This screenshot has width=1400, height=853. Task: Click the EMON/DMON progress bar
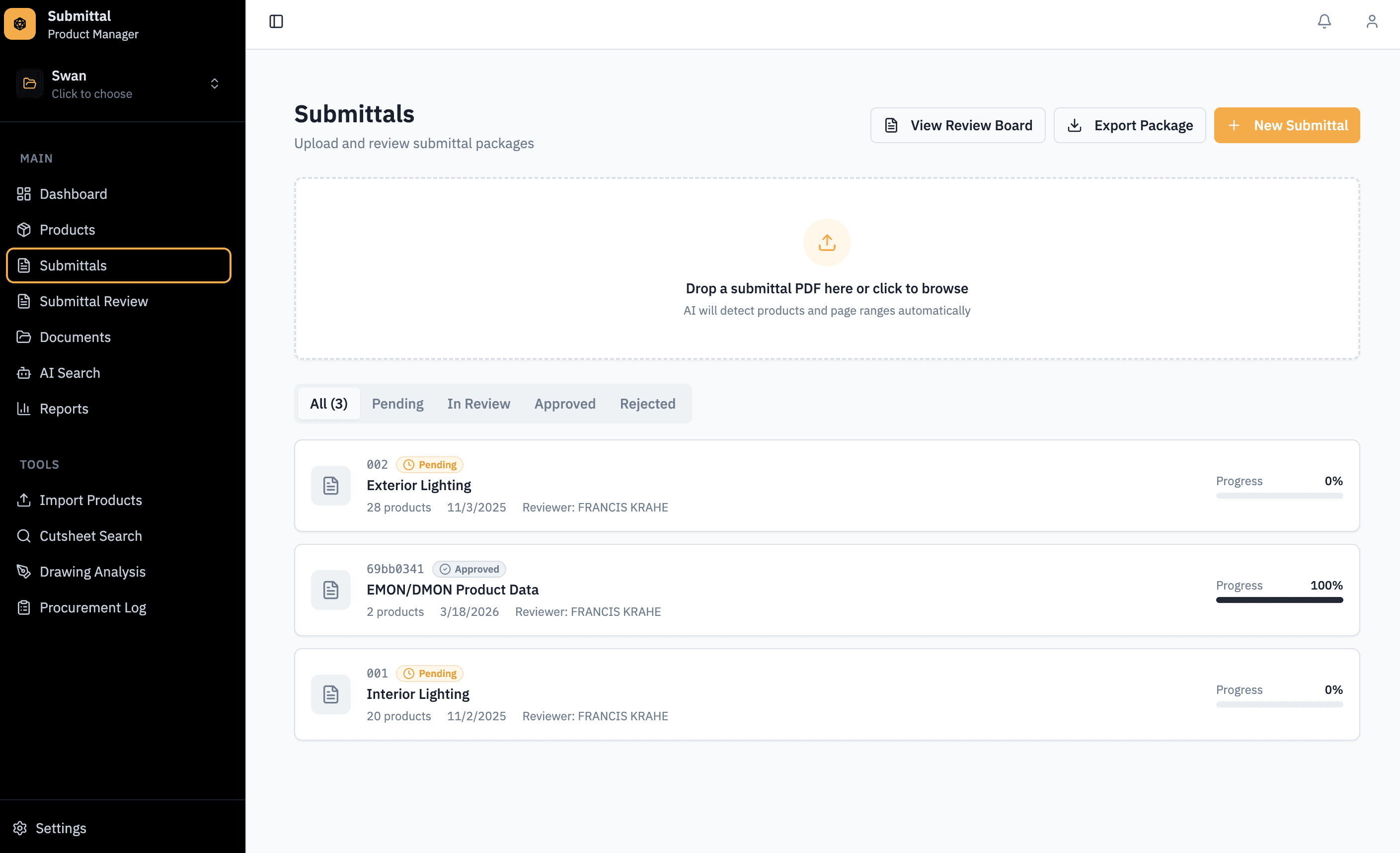click(1279, 600)
